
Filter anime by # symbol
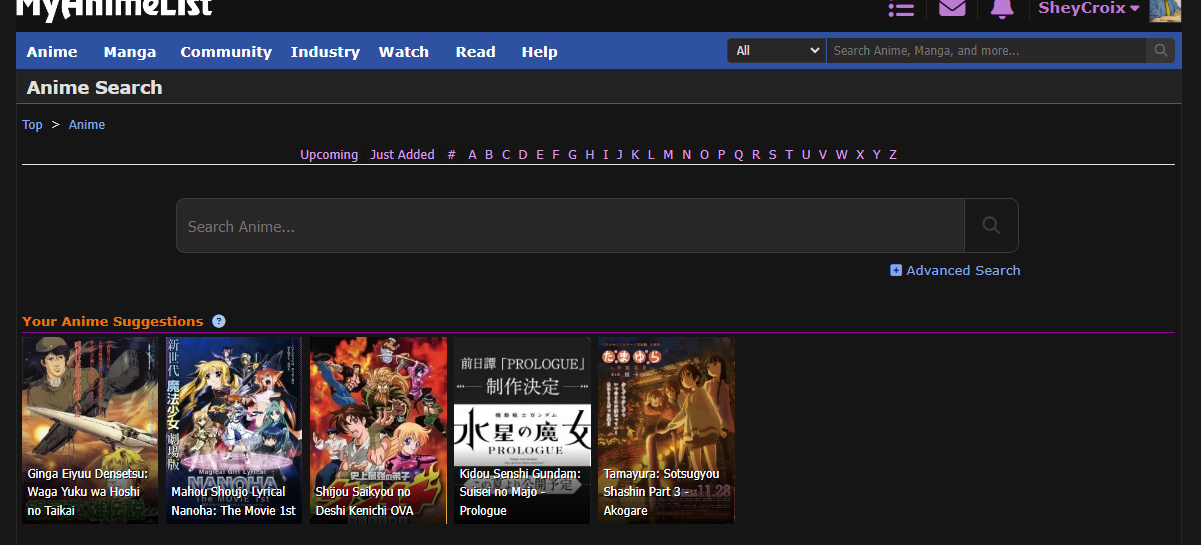tap(452, 155)
